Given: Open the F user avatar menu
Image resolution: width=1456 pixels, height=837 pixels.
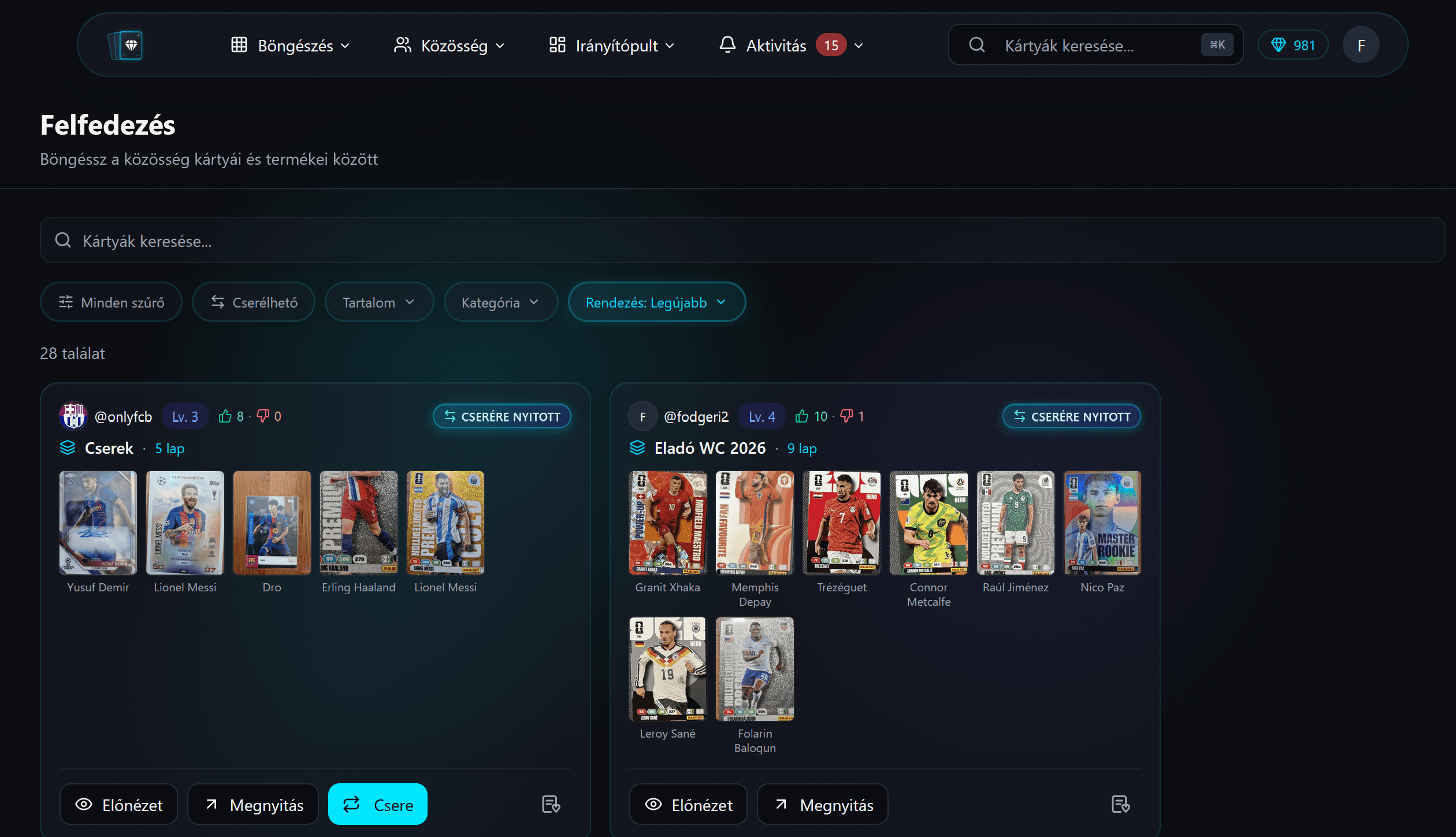Looking at the screenshot, I should pos(1361,45).
